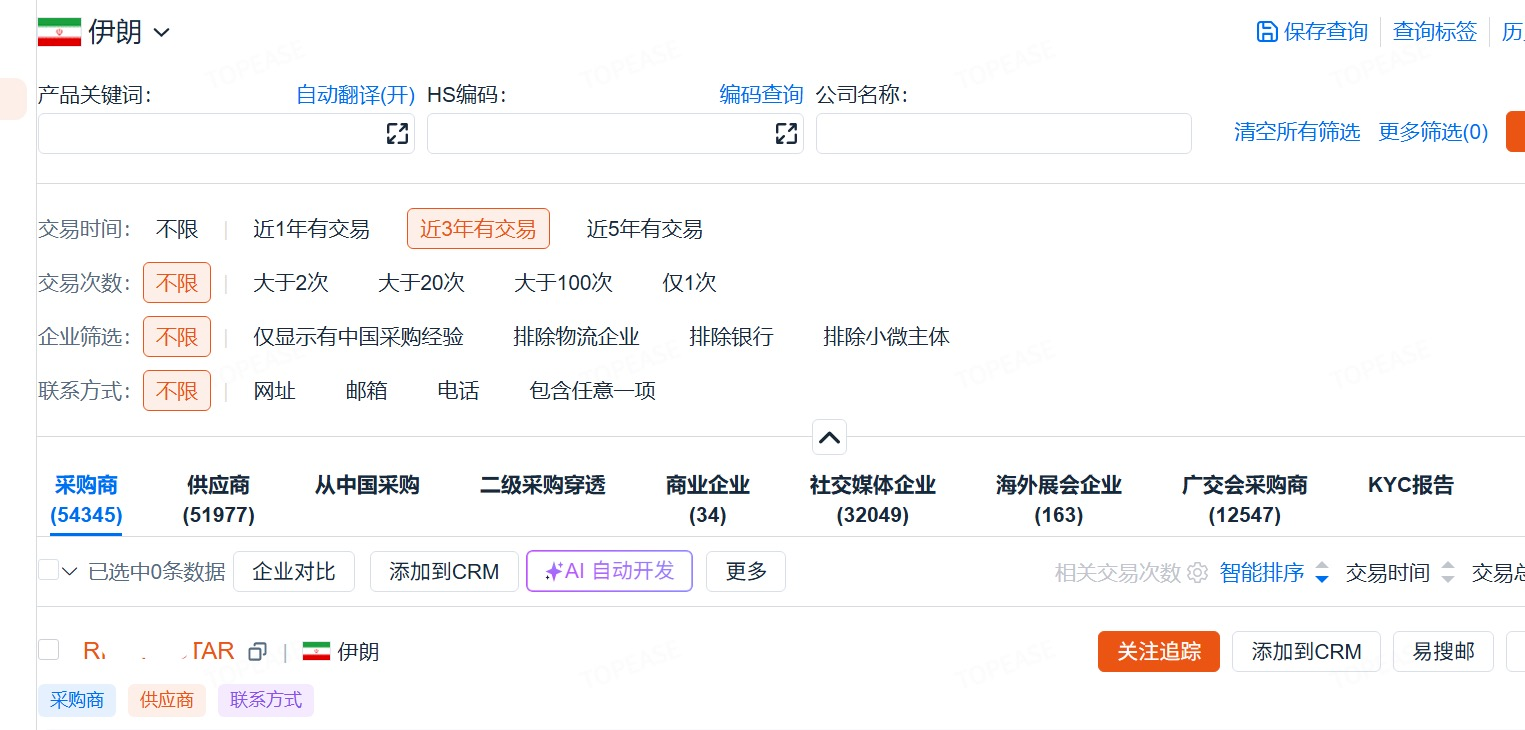Switch to the Suppliers (51977) tab
This screenshot has height=730, width=1525.
218,499
